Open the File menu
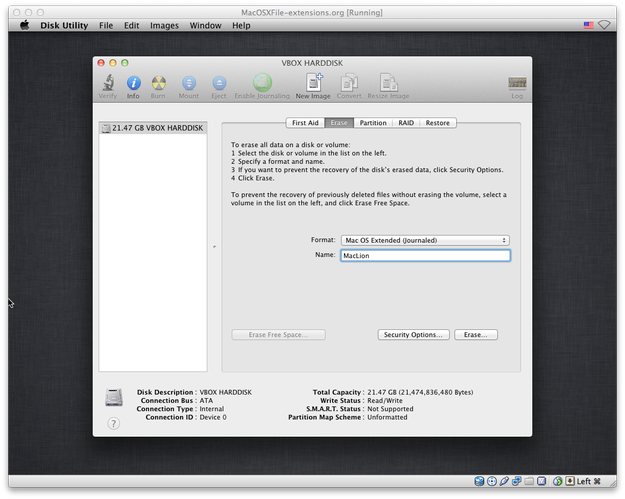 click(x=106, y=26)
